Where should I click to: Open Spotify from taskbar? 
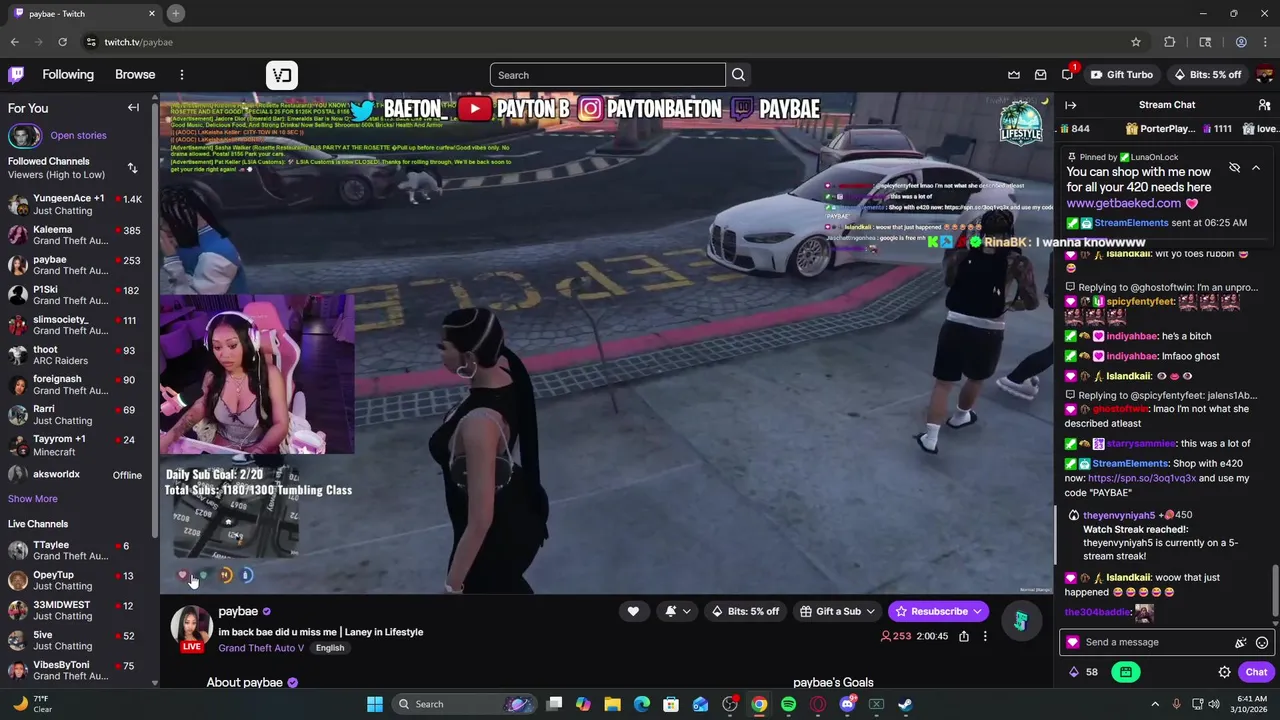788,704
